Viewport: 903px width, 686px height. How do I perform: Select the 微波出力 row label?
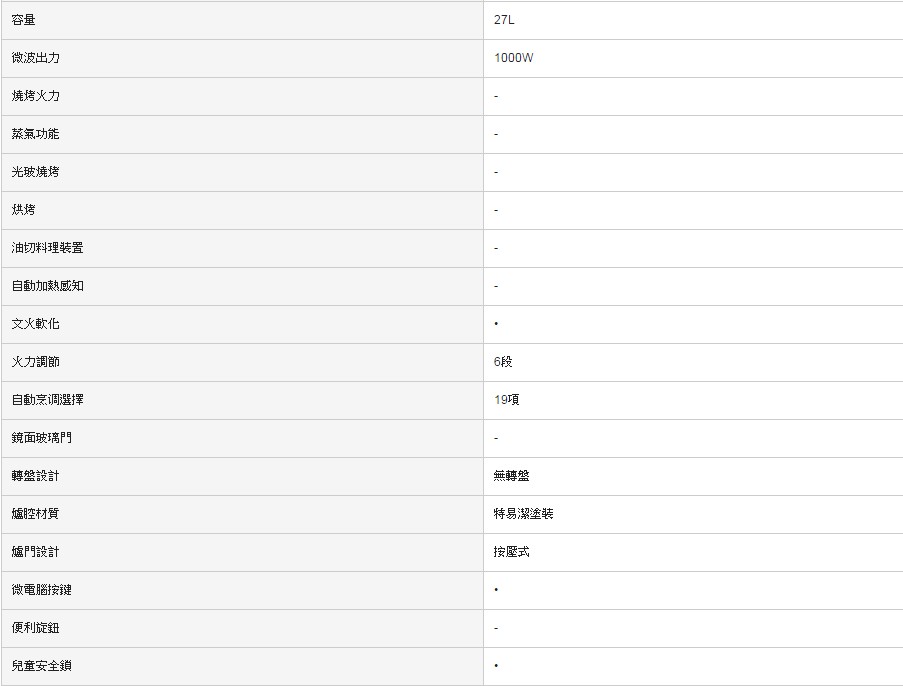pos(35,58)
